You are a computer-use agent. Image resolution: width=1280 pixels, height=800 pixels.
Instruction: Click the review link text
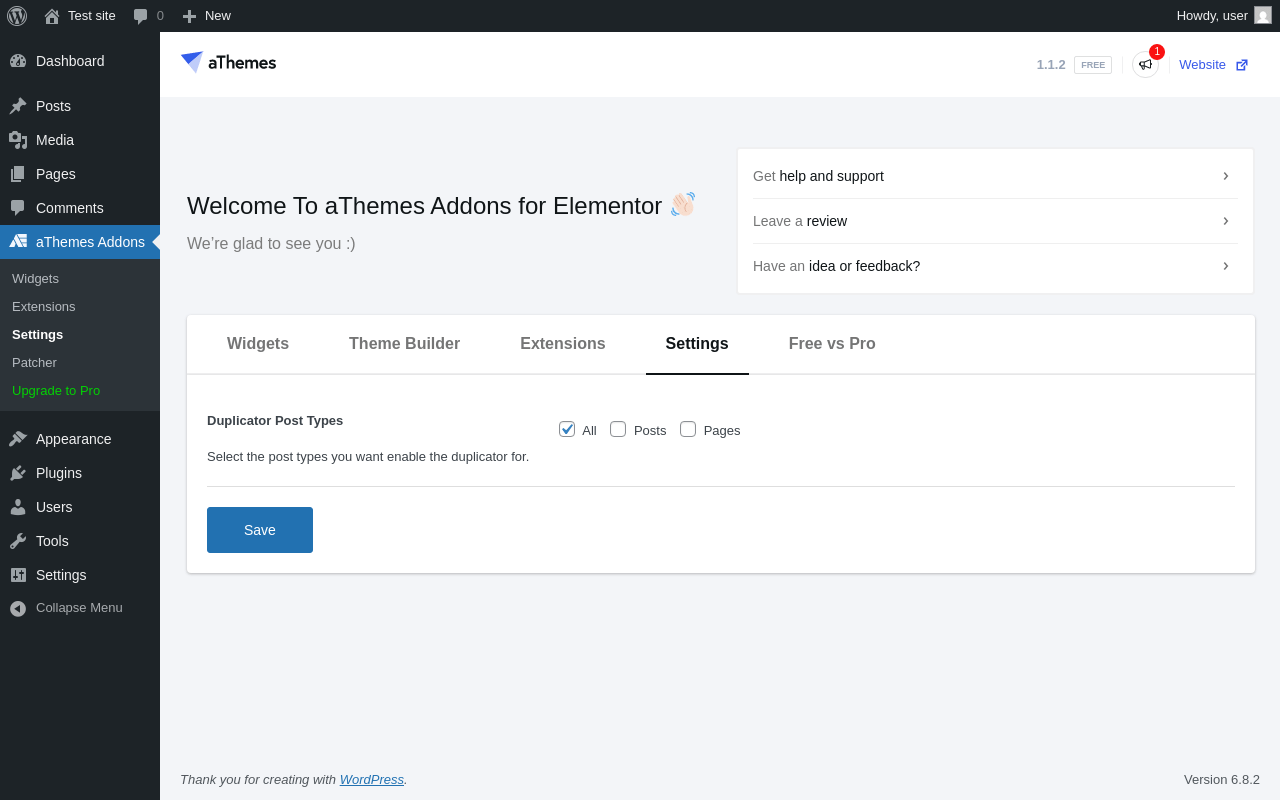click(827, 221)
